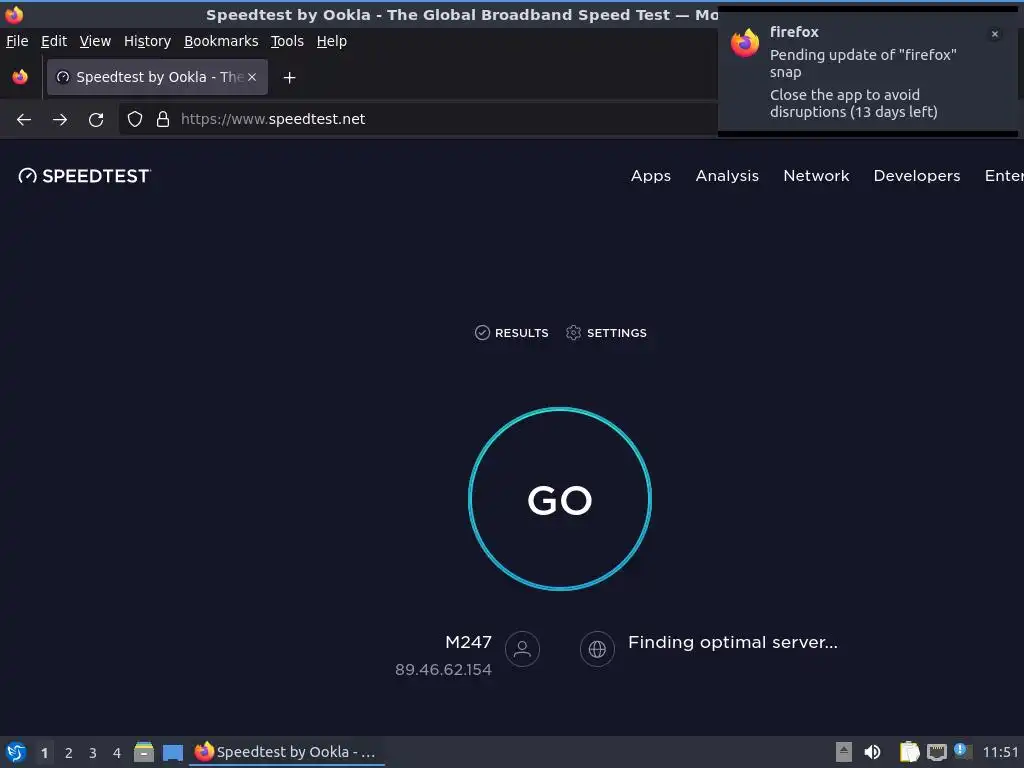Click the Settings gear icon
Image resolution: width=1024 pixels, height=768 pixels.
573,333
